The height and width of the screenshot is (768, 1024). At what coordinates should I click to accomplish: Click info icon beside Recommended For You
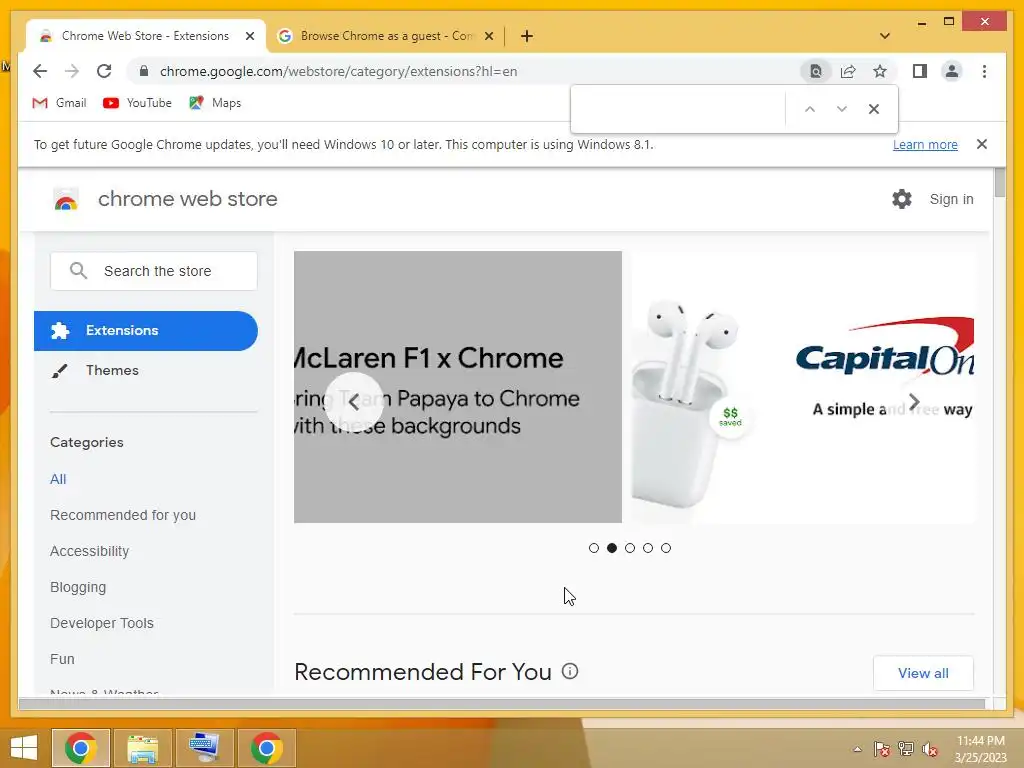[x=570, y=671]
